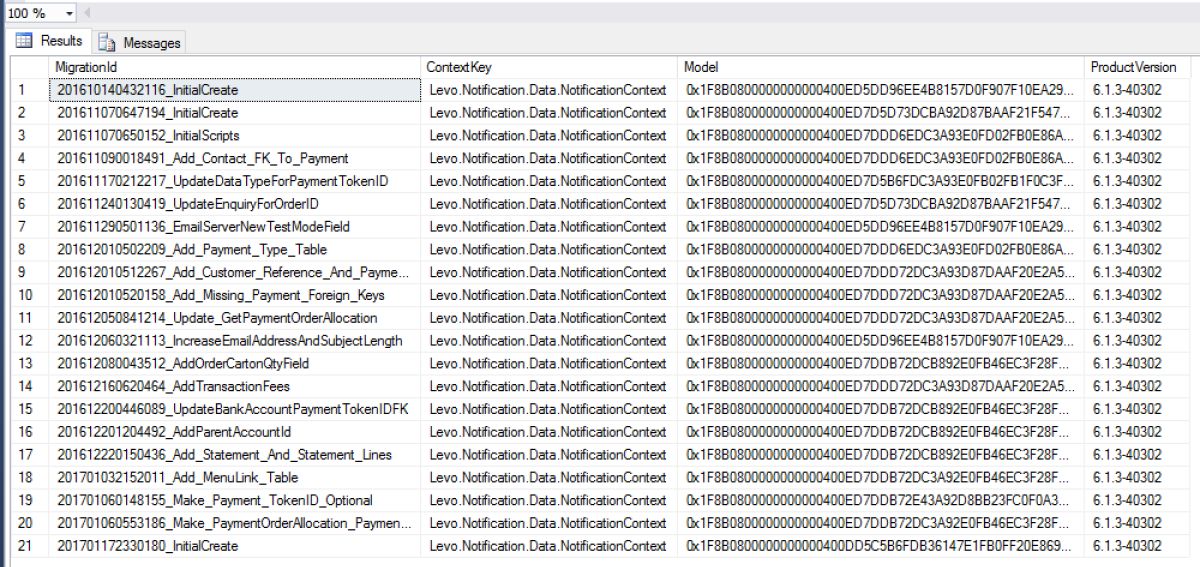Image resolution: width=1200 pixels, height=567 pixels.
Task: Select Model cell in row 5
Action: (x=881, y=181)
